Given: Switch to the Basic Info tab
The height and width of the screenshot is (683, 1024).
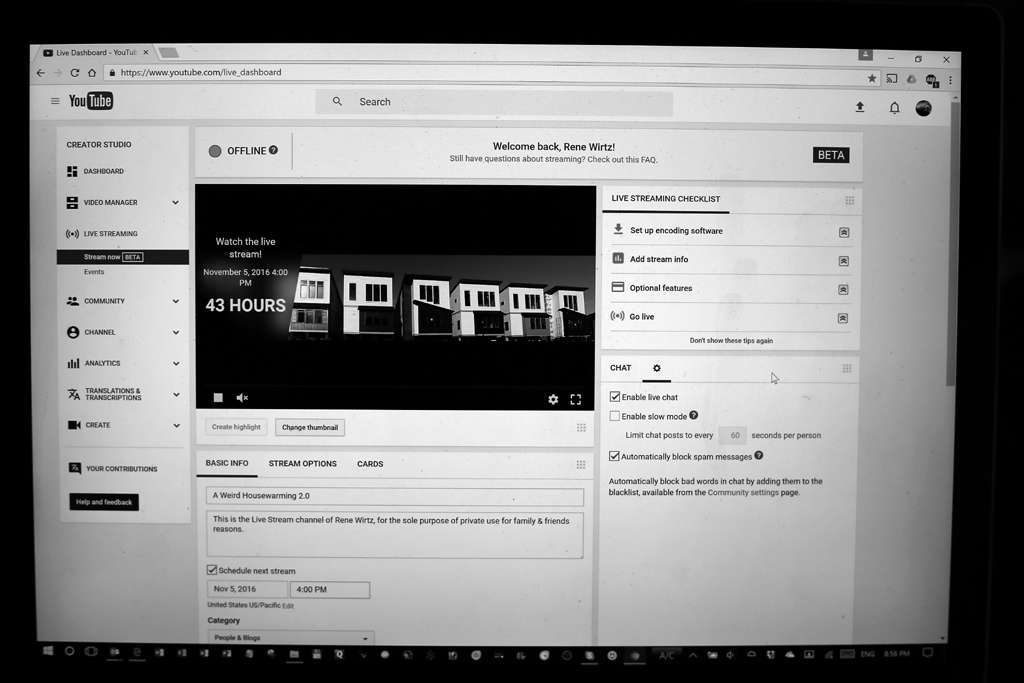Looking at the screenshot, I should [227, 463].
